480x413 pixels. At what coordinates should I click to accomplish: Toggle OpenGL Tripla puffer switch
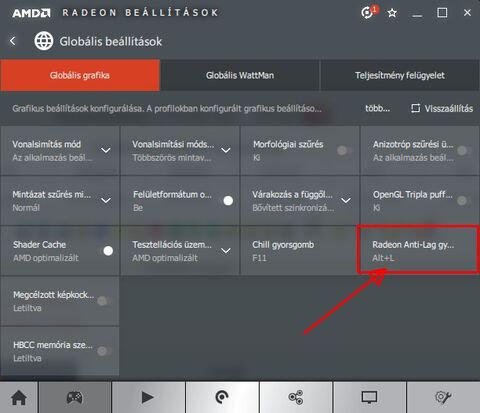point(464,201)
